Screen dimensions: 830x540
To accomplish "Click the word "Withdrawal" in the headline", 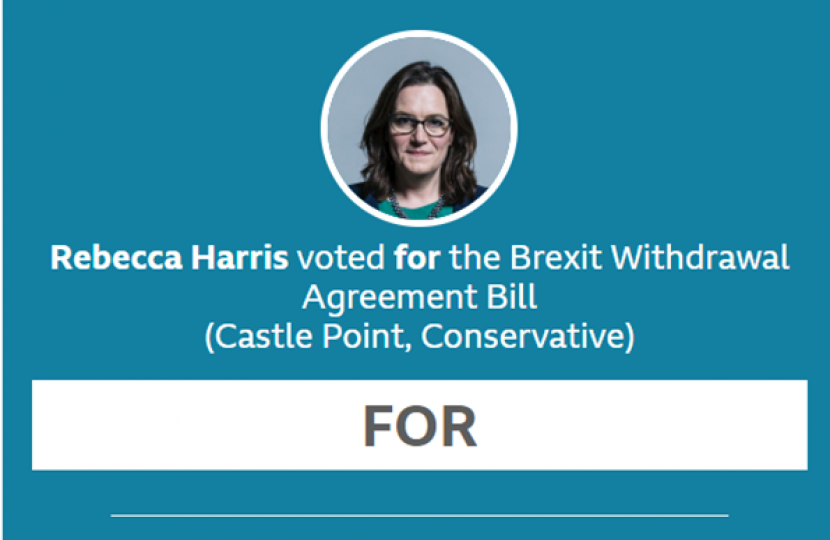I will click(700, 258).
